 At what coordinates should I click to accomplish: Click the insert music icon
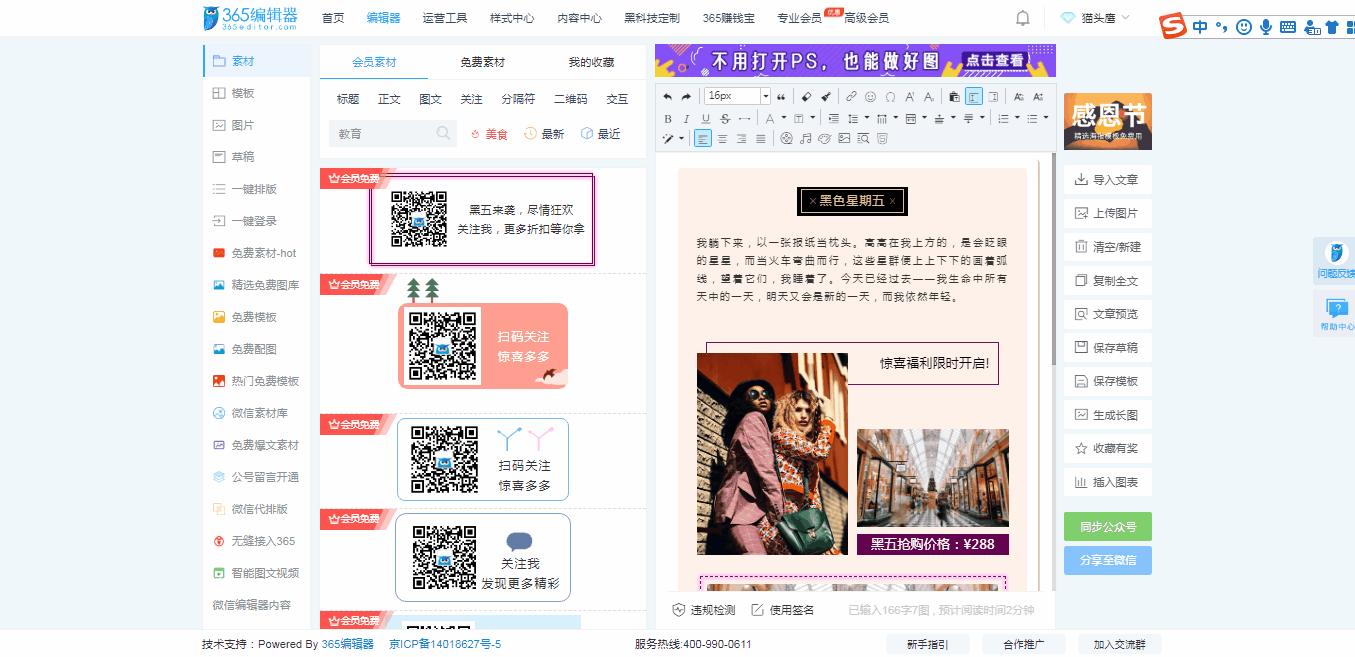click(806, 139)
